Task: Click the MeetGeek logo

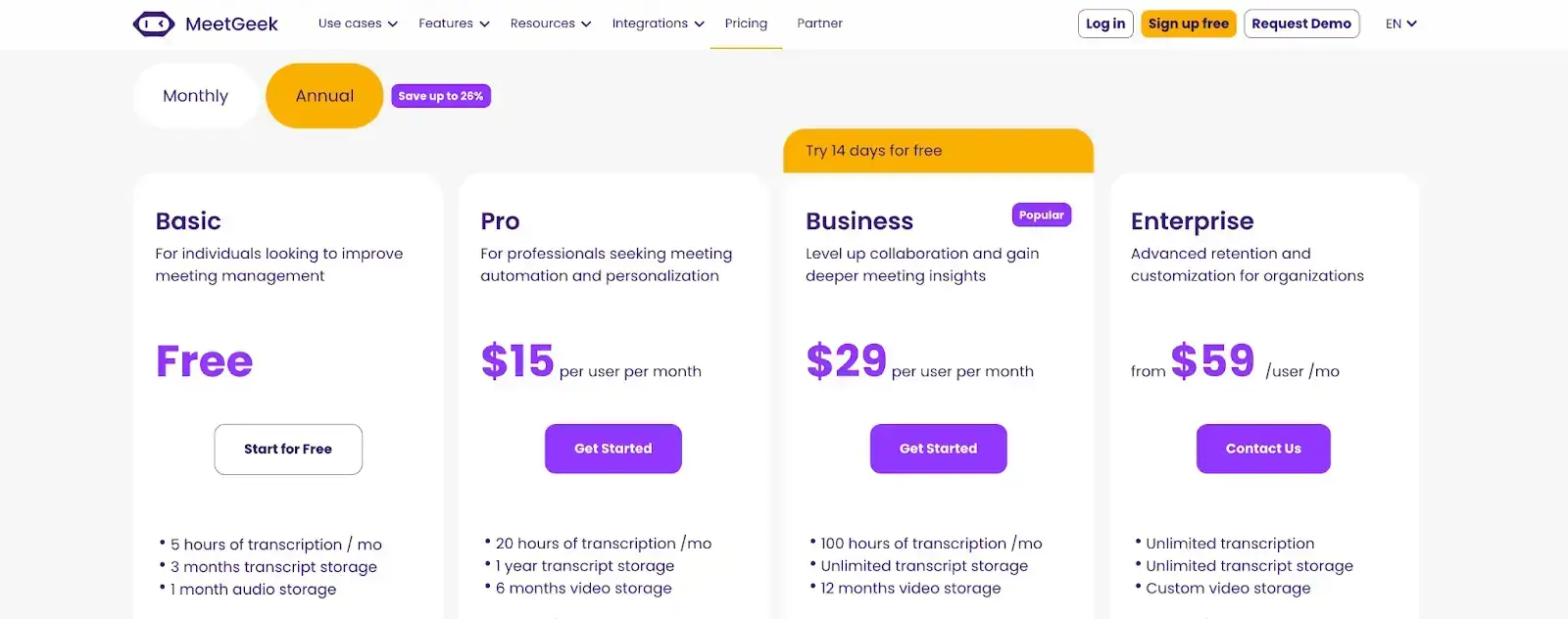Action: click(x=204, y=23)
